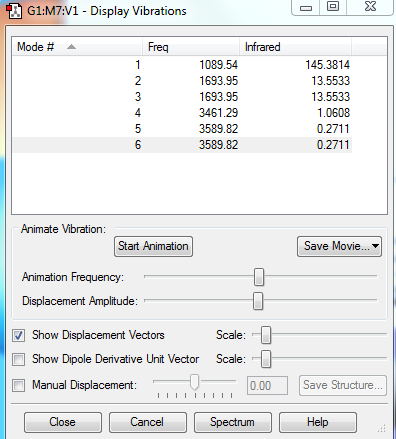Viewport: 396px width, 439px height.
Task: Click the Manual Displacement slider handle
Action: tap(194, 382)
